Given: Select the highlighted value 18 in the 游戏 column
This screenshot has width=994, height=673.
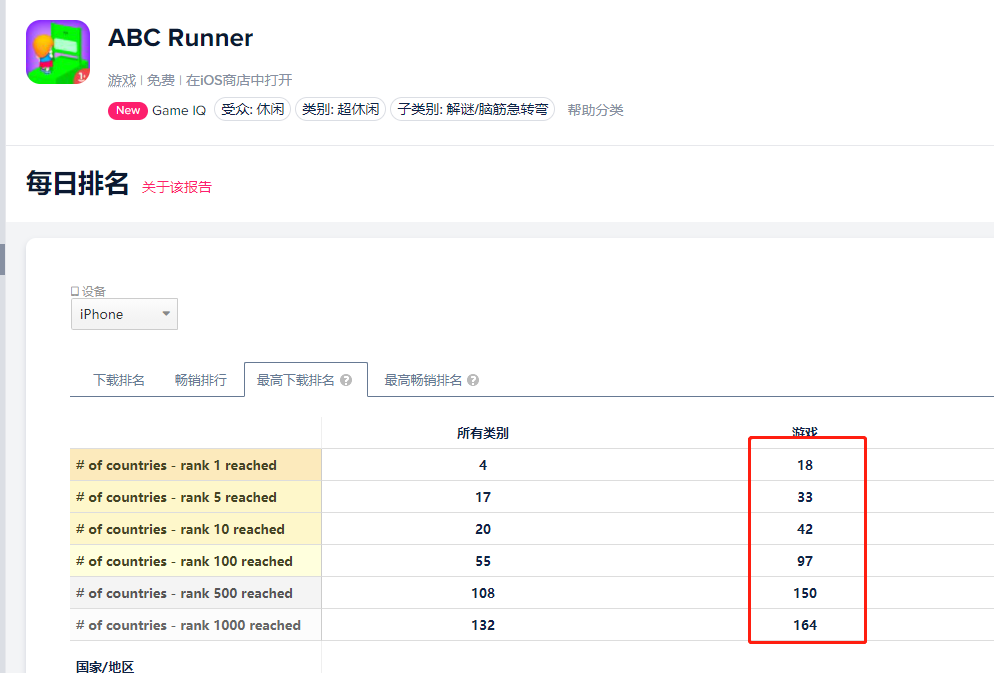Looking at the screenshot, I should [x=807, y=464].
